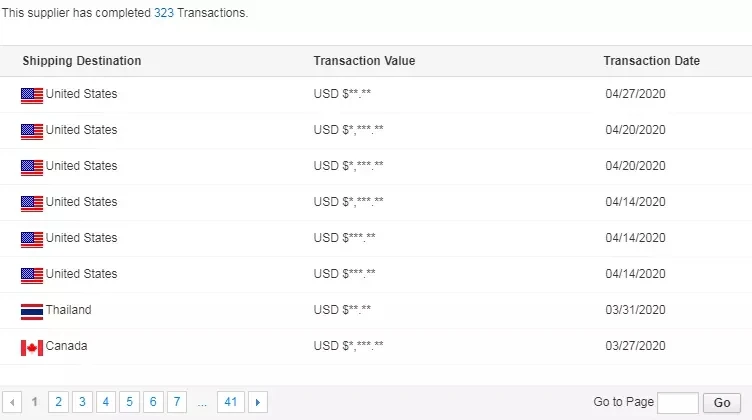The height and width of the screenshot is (420, 752).
Task: Click the Canada flag icon
Action: 32,347
